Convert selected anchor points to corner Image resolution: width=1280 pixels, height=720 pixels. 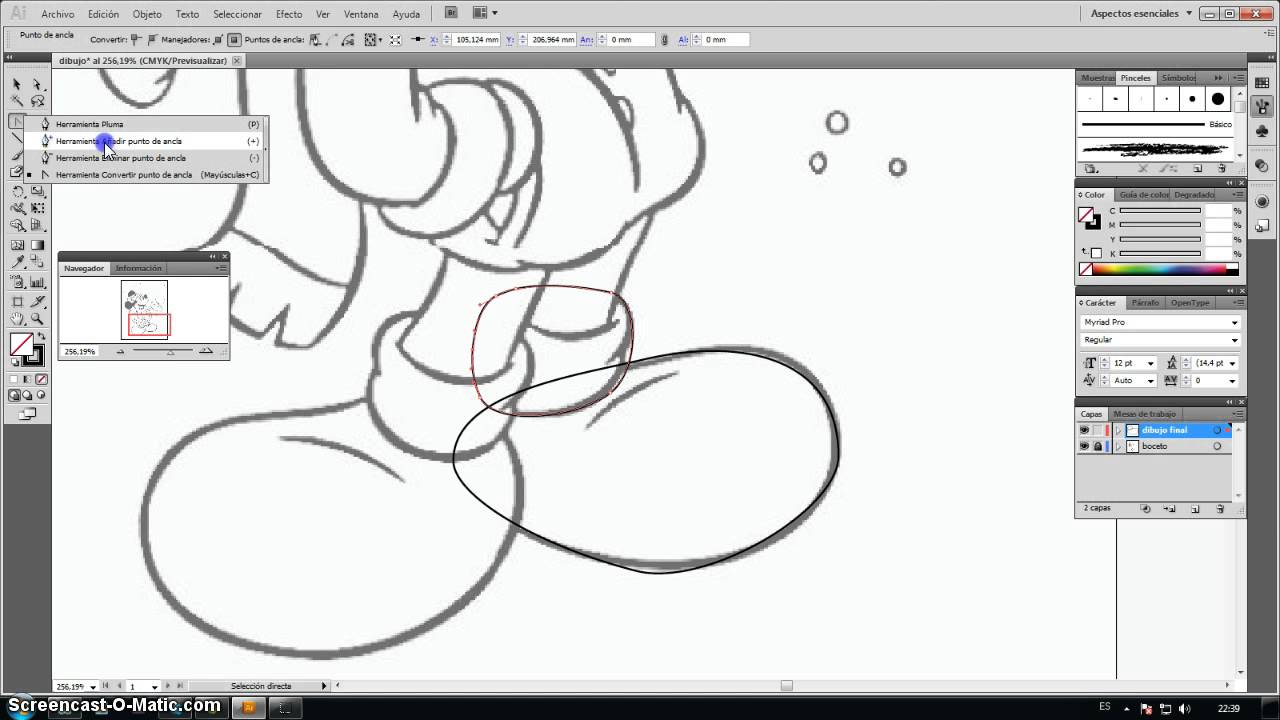pyautogui.click(x=136, y=40)
